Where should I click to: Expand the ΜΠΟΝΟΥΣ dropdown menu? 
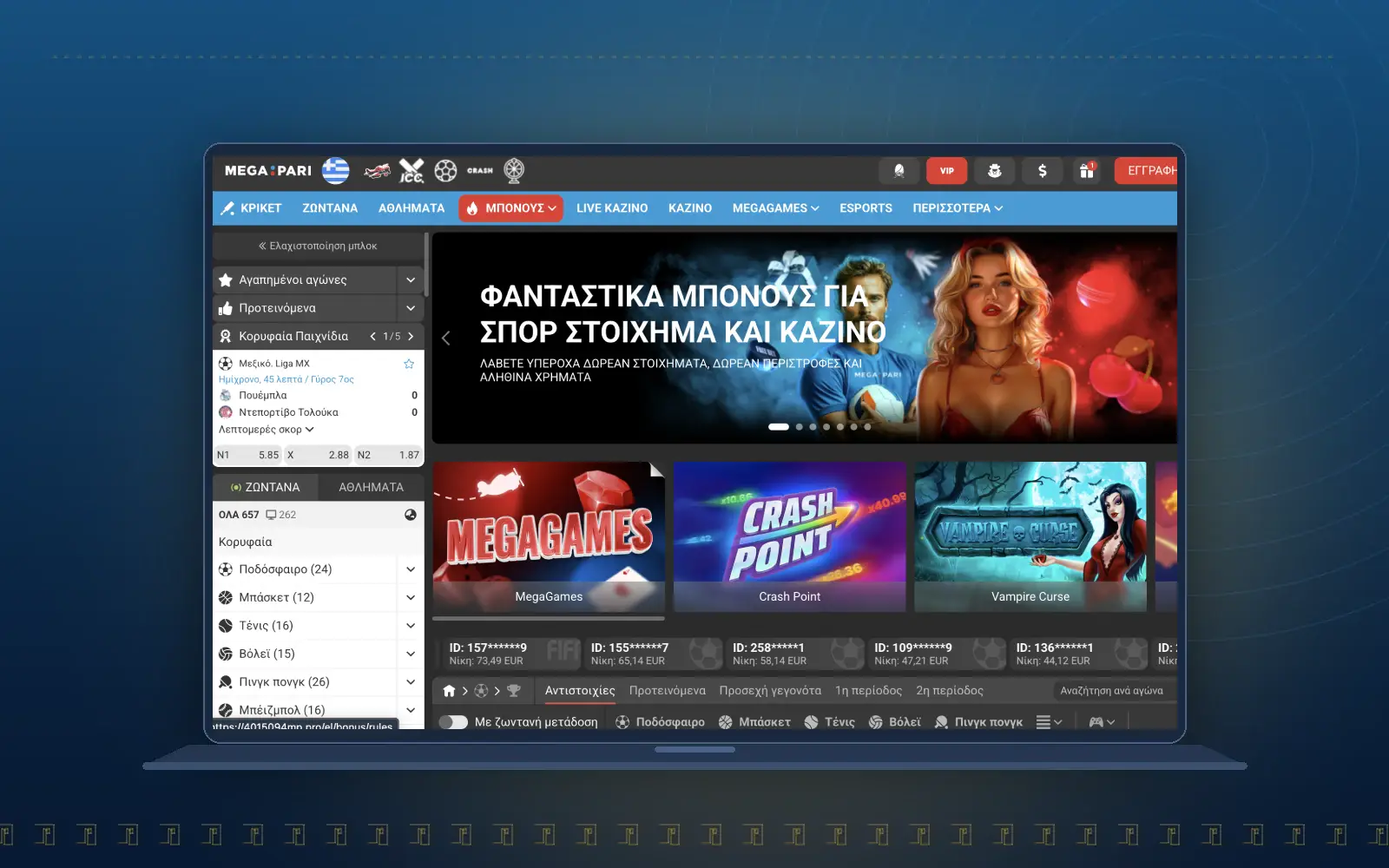pyautogui.click(x=511, y=208)
